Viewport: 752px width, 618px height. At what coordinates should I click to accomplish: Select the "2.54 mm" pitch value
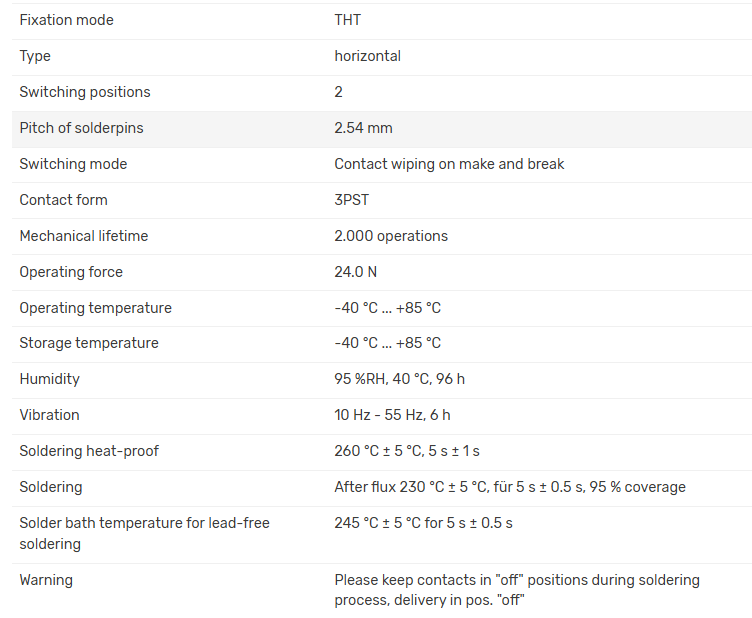click(x=363, y=128)
